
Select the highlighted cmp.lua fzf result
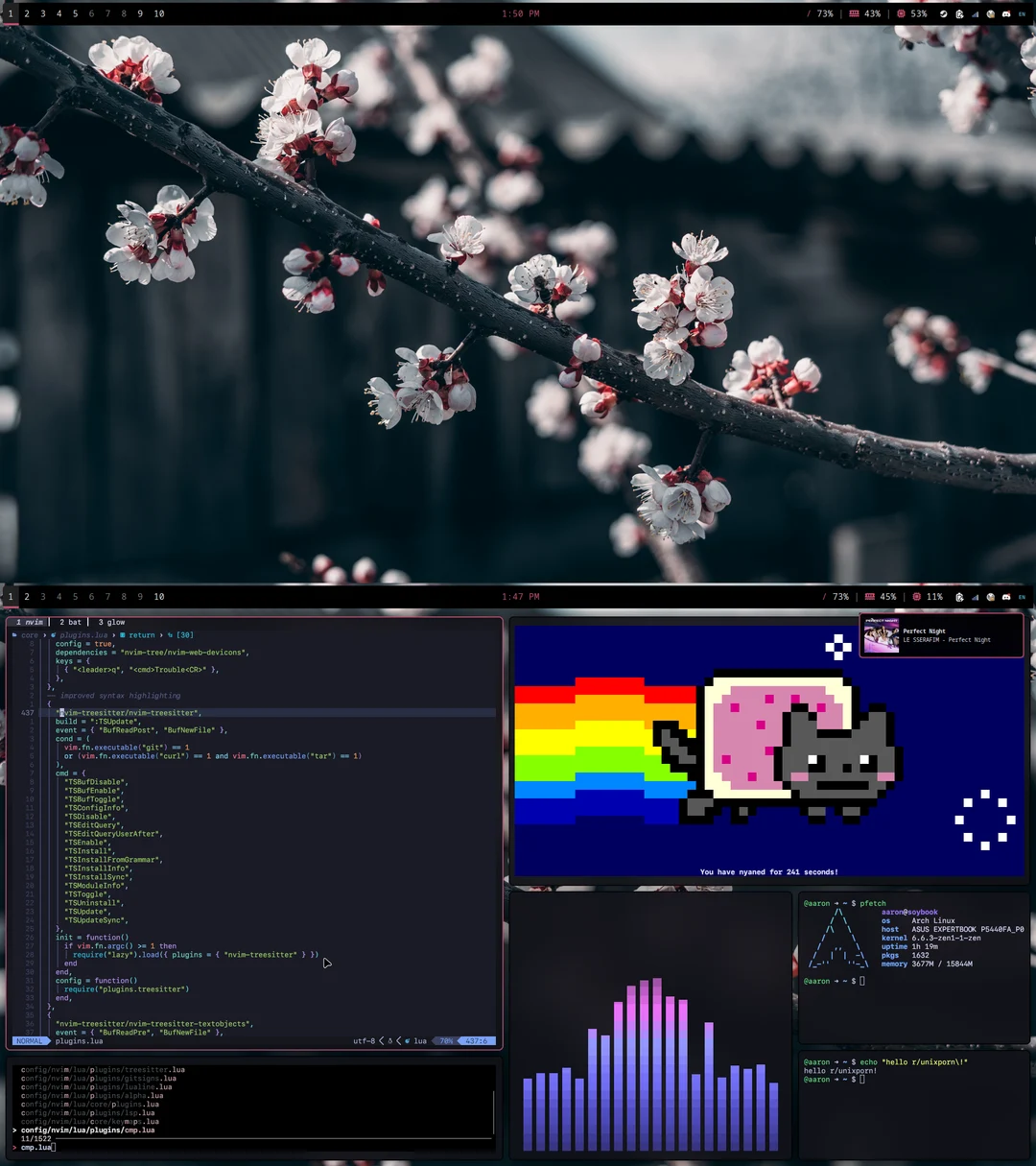[x=86, y=1130]
